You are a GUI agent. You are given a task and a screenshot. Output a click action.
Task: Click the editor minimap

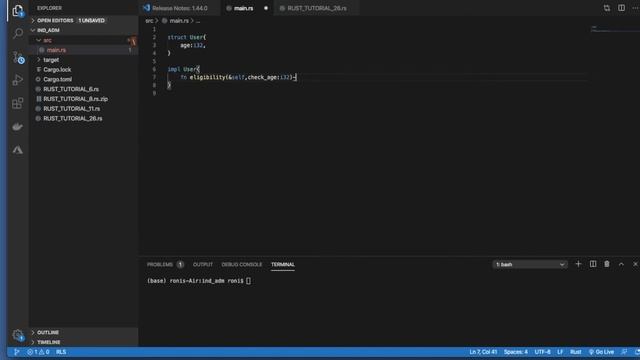point(615,29)
